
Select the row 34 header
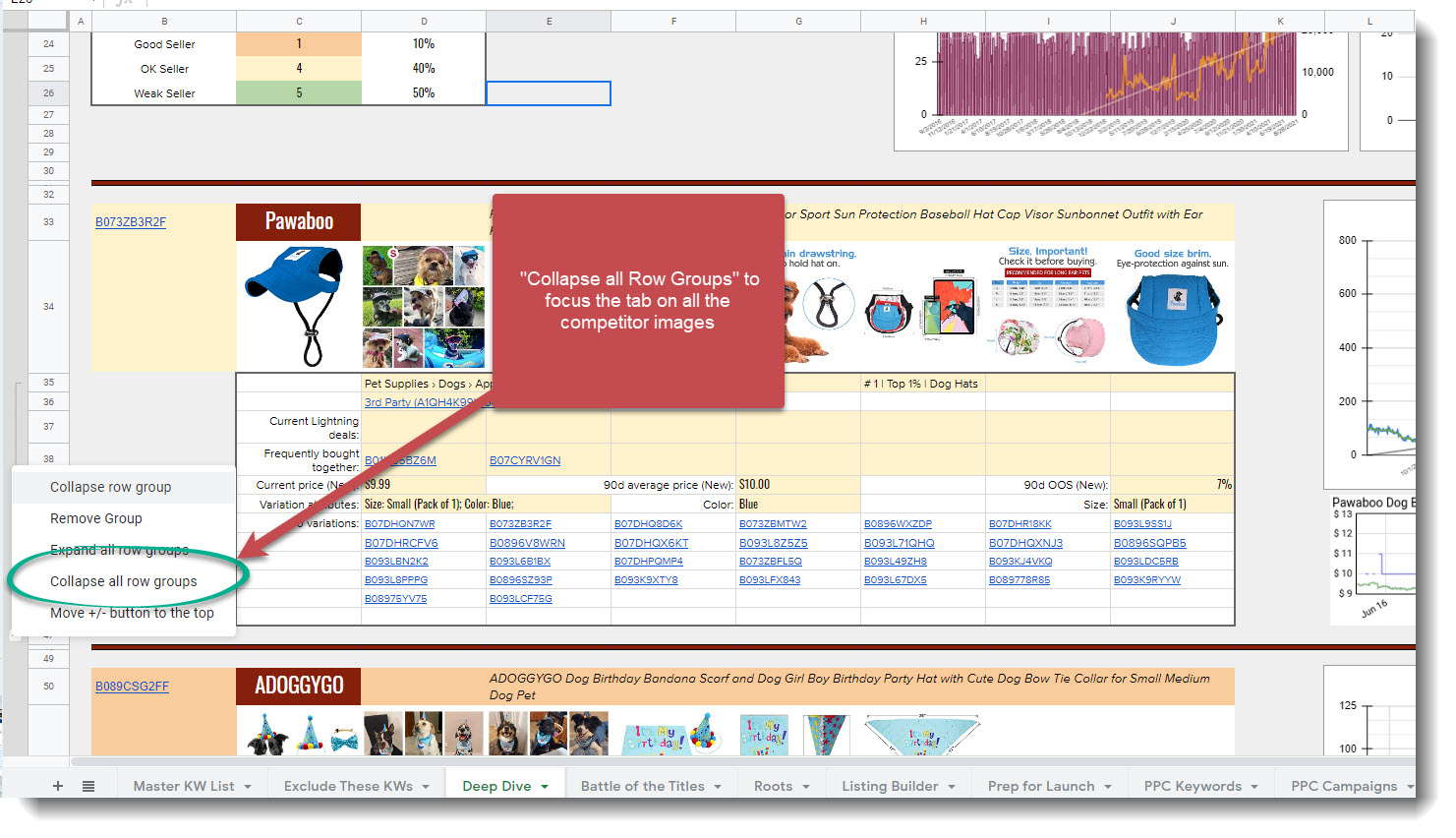48,306
